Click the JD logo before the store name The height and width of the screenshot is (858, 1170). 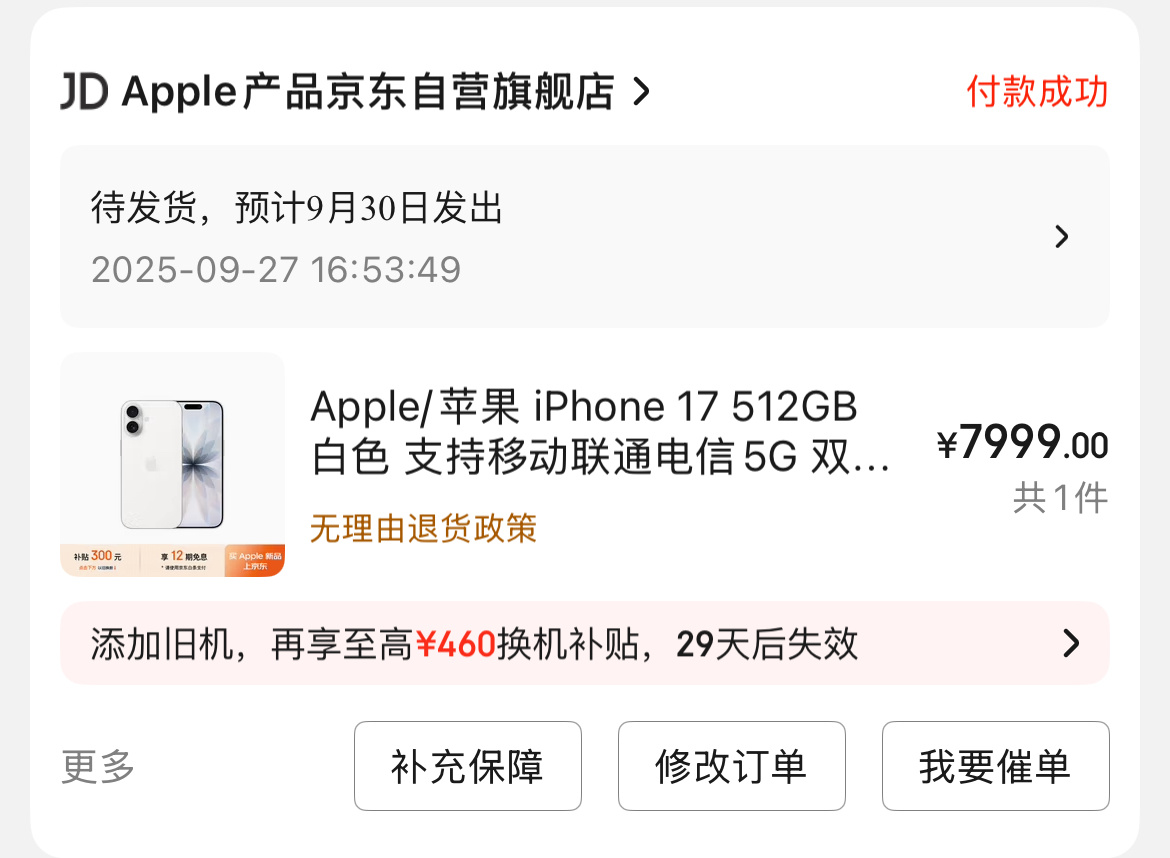[x=84, y=92]
